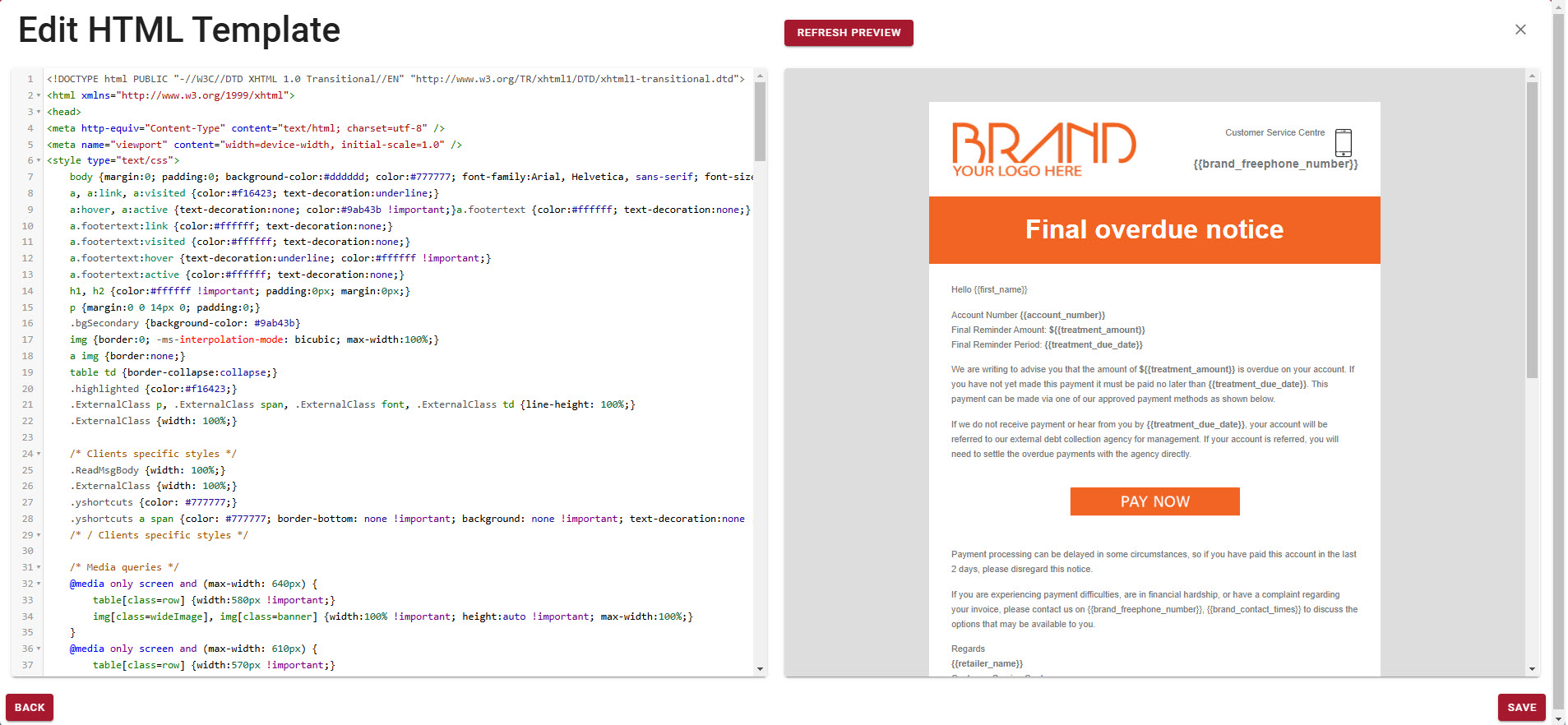Fold the Clients specific styles comment on line 24
This screenshot has height=725, width=1568.
pos(39,454)
